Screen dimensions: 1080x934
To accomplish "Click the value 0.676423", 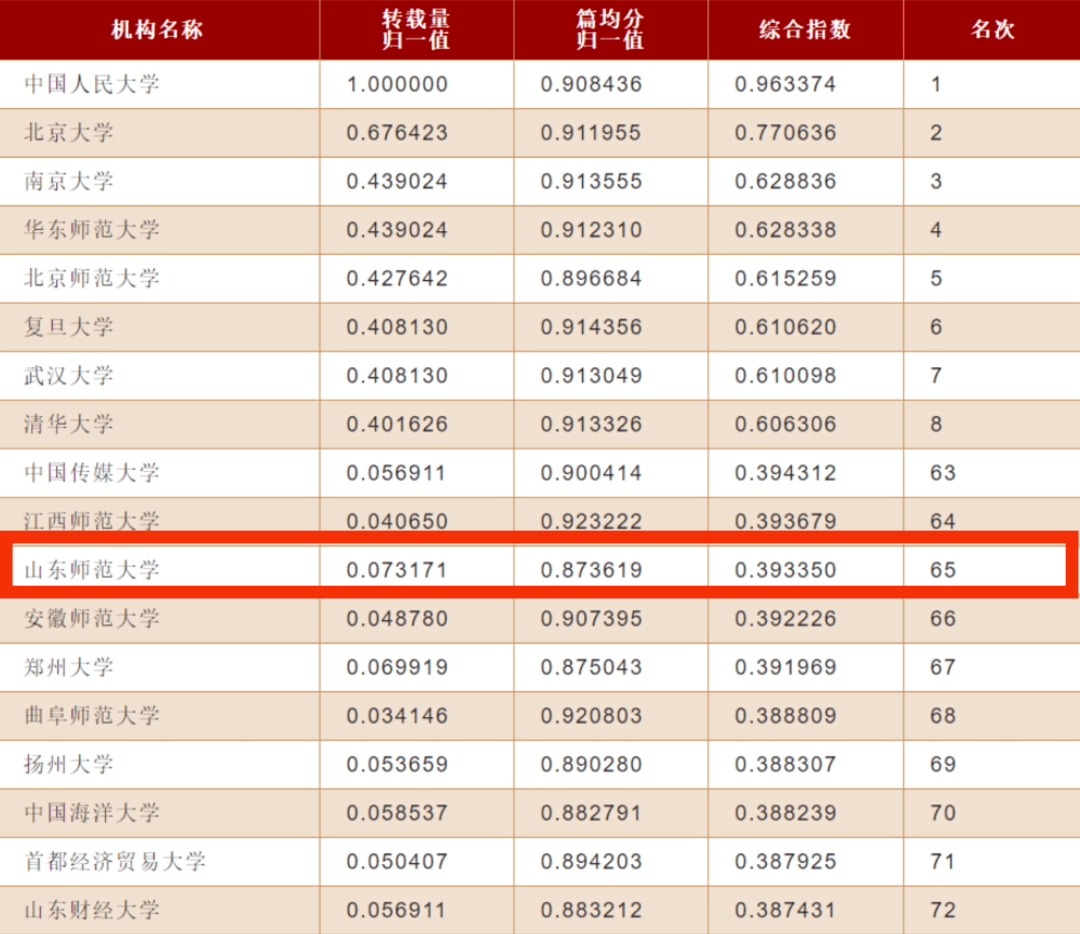I will coord(397,132).
